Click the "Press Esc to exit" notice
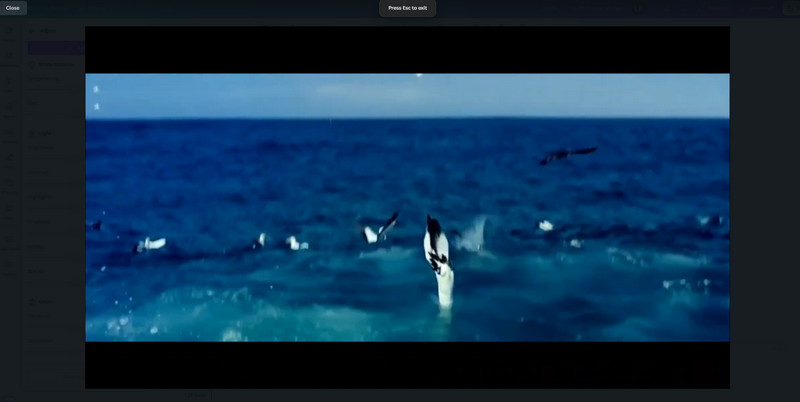 (x=407, y=8)
